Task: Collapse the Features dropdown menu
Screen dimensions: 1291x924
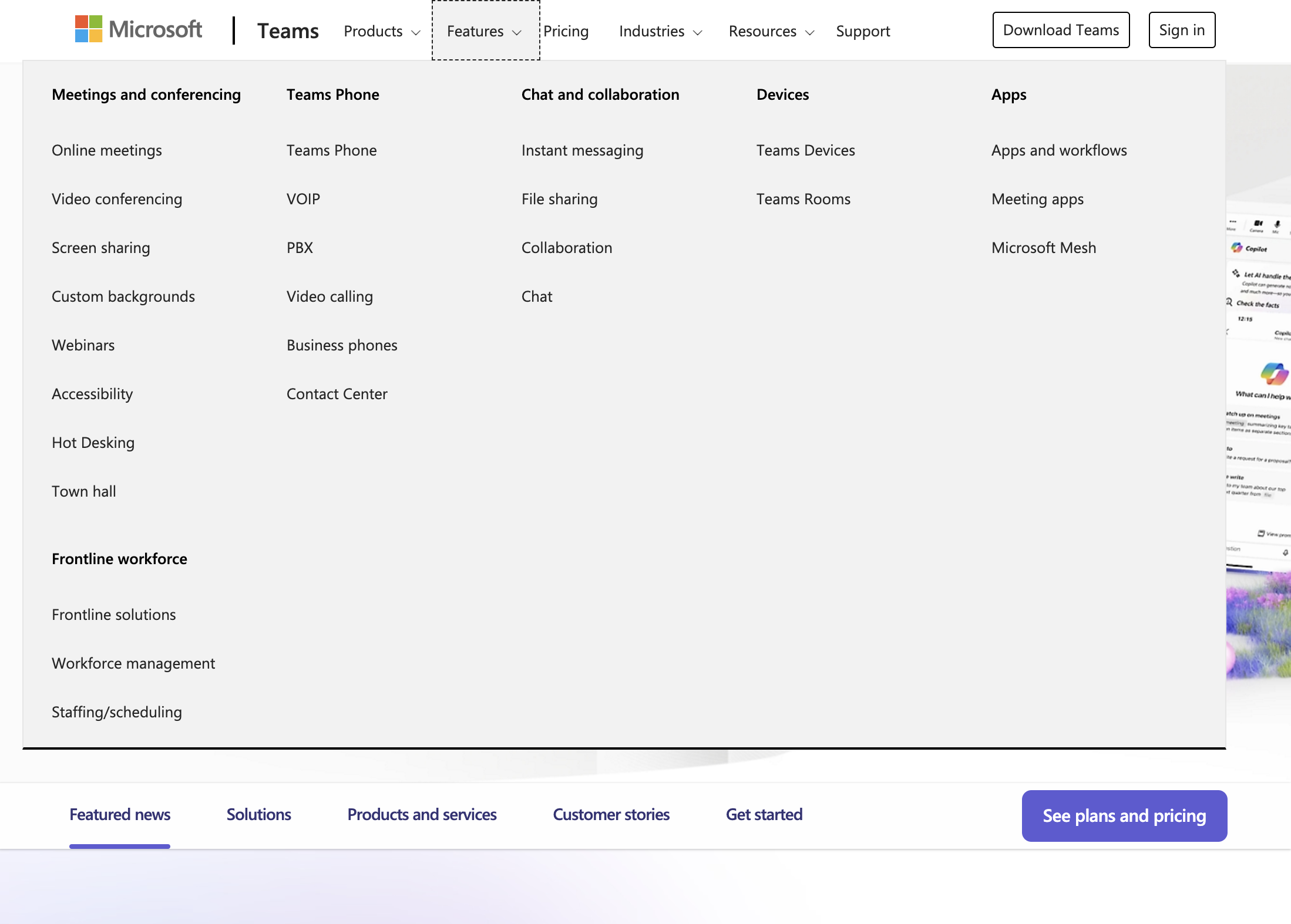Action: point(483,31)
